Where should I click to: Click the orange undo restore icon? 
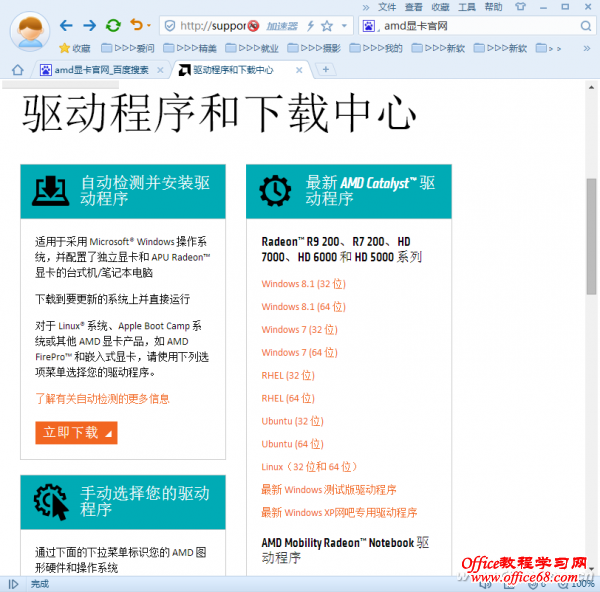(136, 25)
